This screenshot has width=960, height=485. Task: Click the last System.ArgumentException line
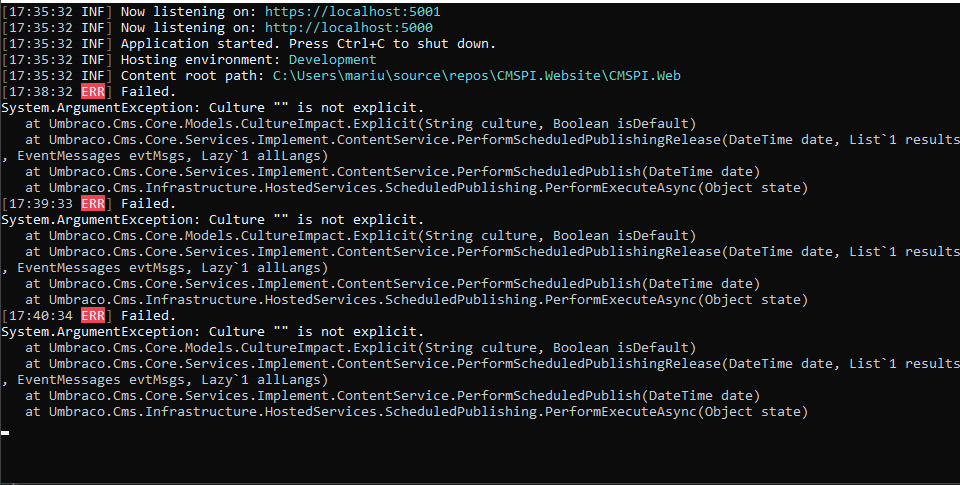[x=212, y=332]
